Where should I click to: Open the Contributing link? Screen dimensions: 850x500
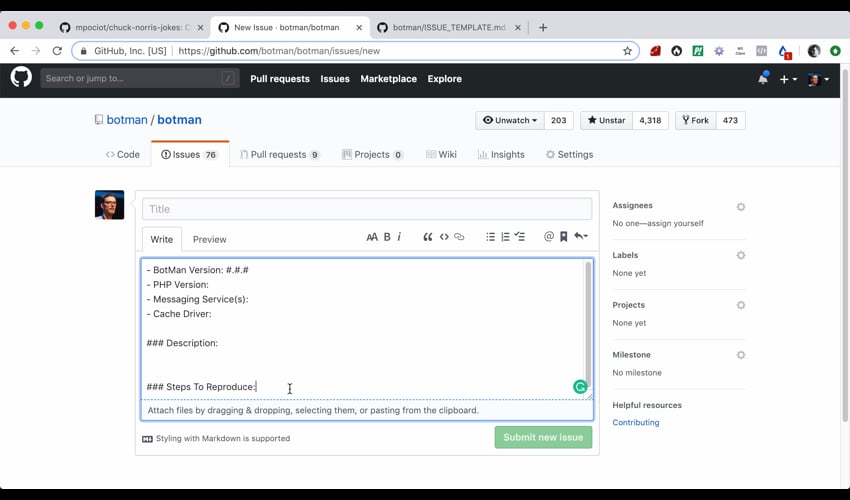(x=636, y=422)
